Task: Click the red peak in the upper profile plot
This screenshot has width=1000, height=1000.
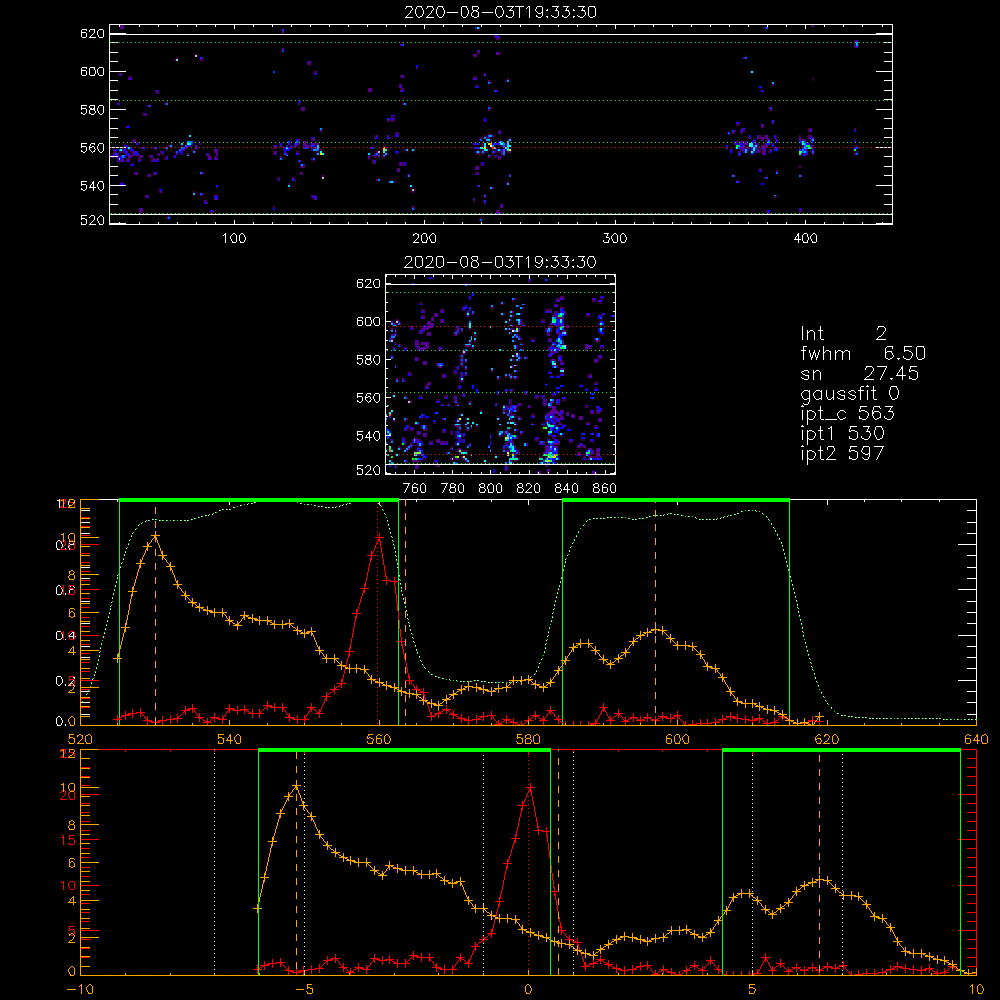Action: tap(379, 538)
